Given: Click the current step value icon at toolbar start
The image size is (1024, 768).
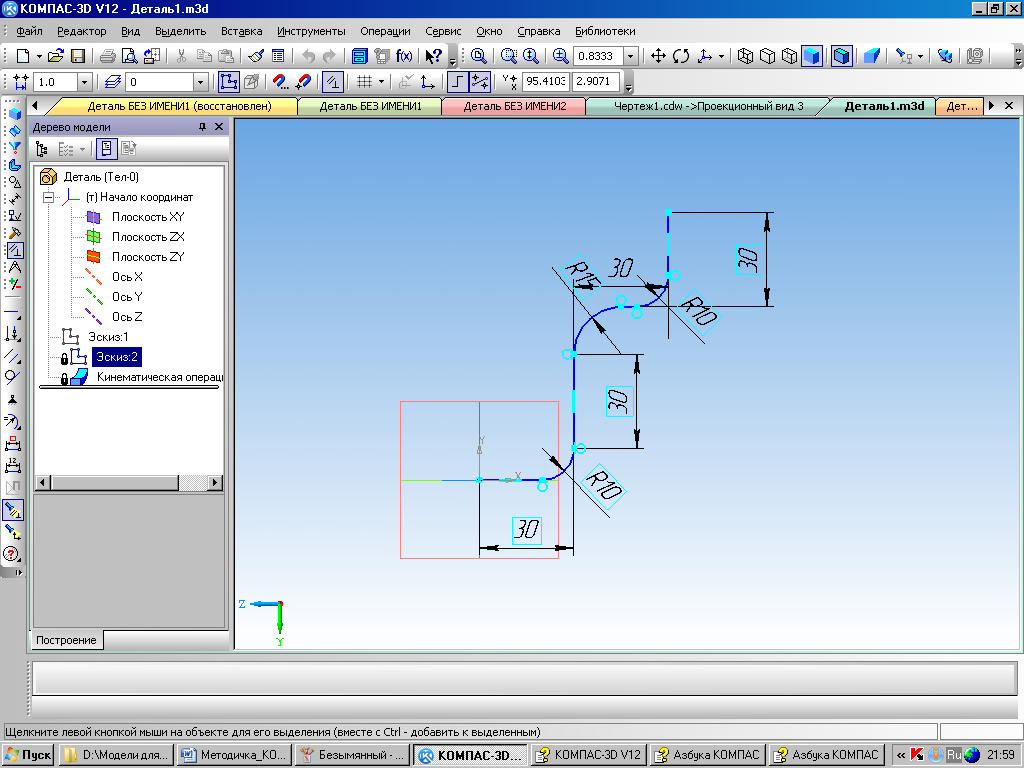Looking at the screenshot, I should (x=21, y=82).
